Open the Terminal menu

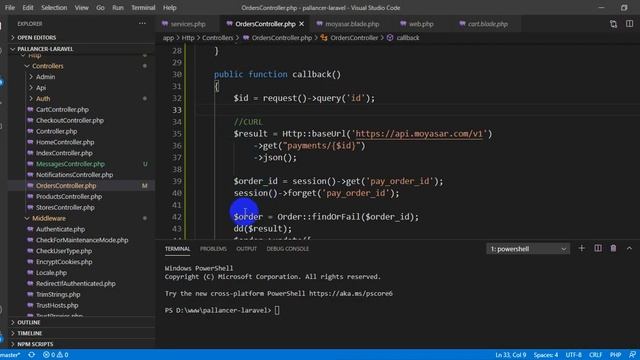tap(143, 8)
